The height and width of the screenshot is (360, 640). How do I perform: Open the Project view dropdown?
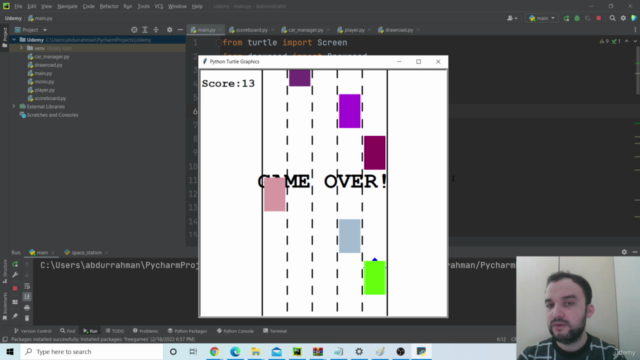(x=31, y=30)
